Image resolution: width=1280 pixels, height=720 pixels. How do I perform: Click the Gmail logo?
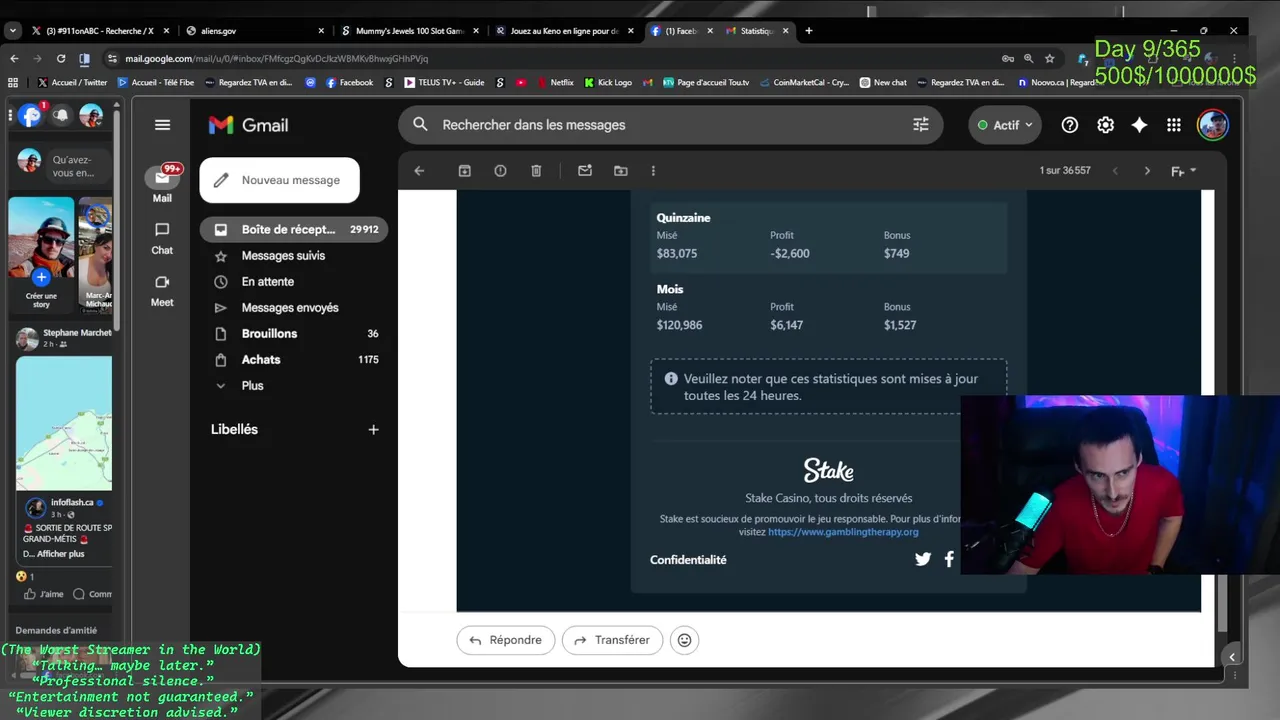[x=248, y=125]
